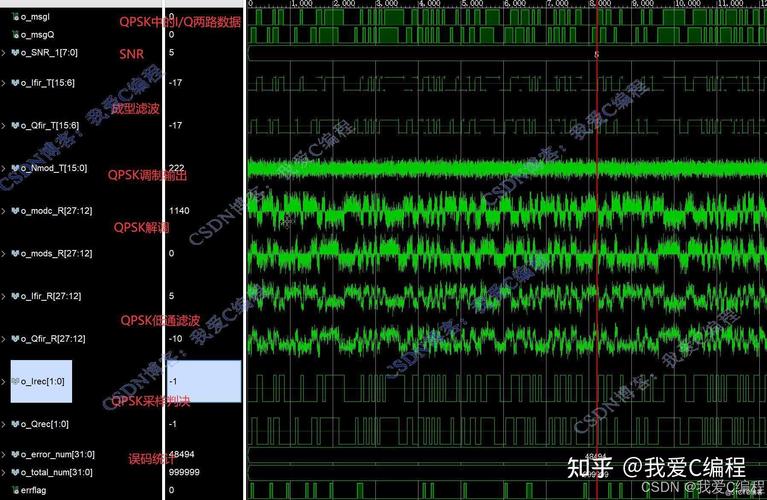Click the bus icon beside o_error_num[31:0]

(16, 455)
